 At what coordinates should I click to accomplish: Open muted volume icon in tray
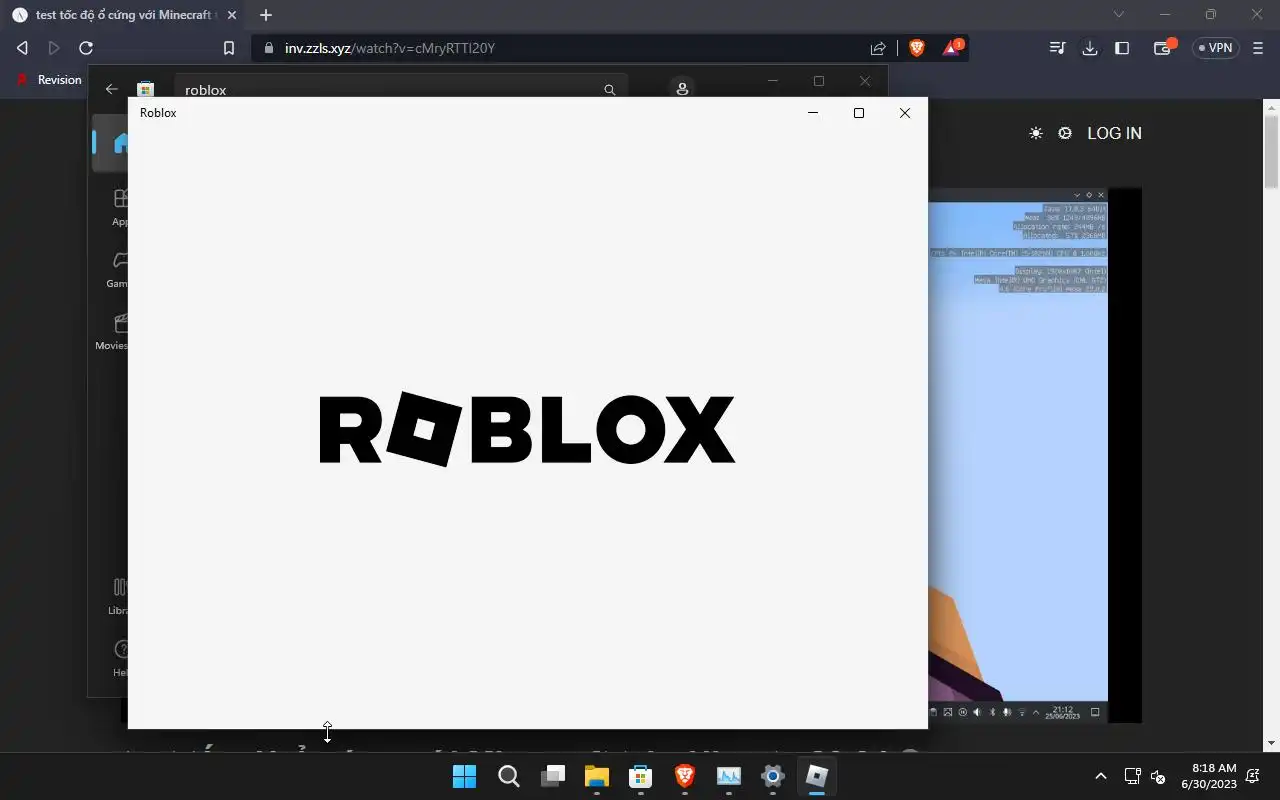point(1158,776)
